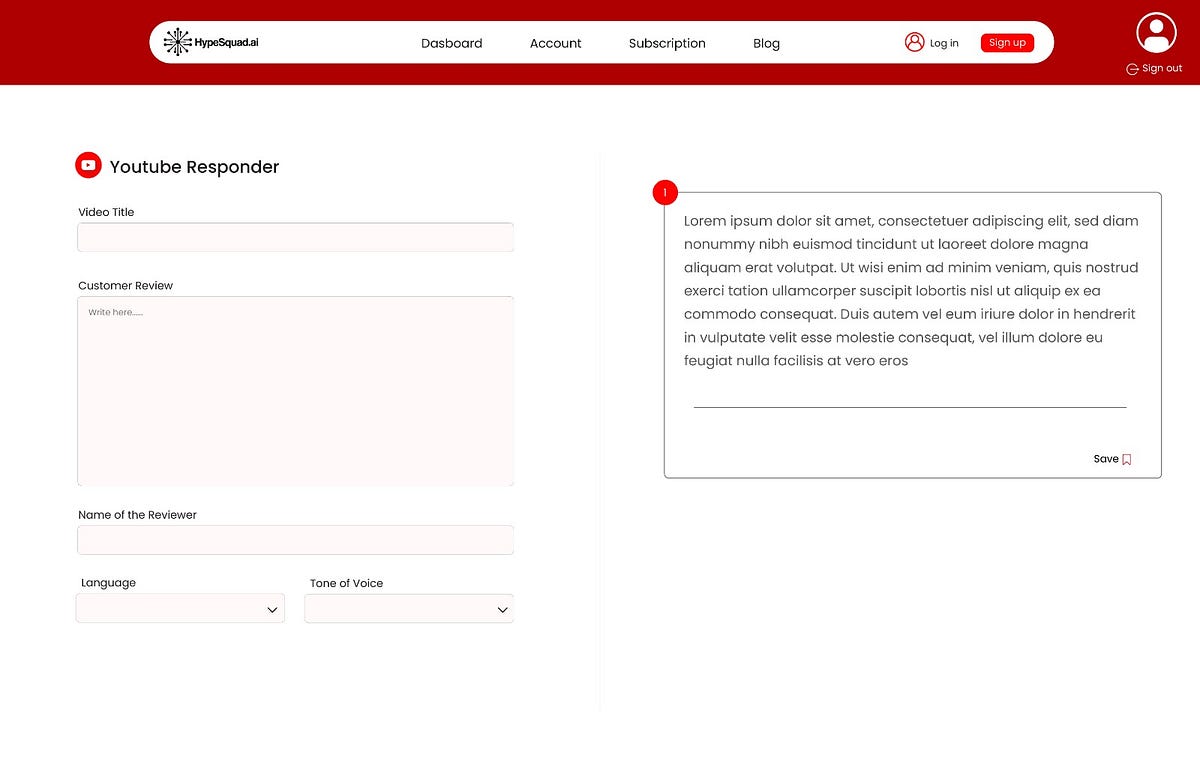The height and width of the screenshot is (773, 1200).
Task: Click the person icon next to Log in
Action: (x=914, y=42)
